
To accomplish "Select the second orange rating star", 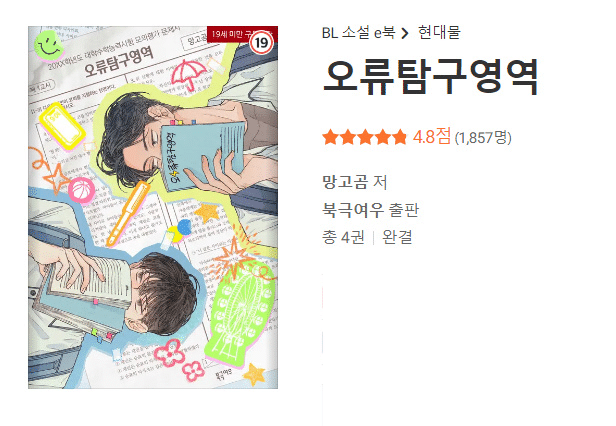I will 348,137.
